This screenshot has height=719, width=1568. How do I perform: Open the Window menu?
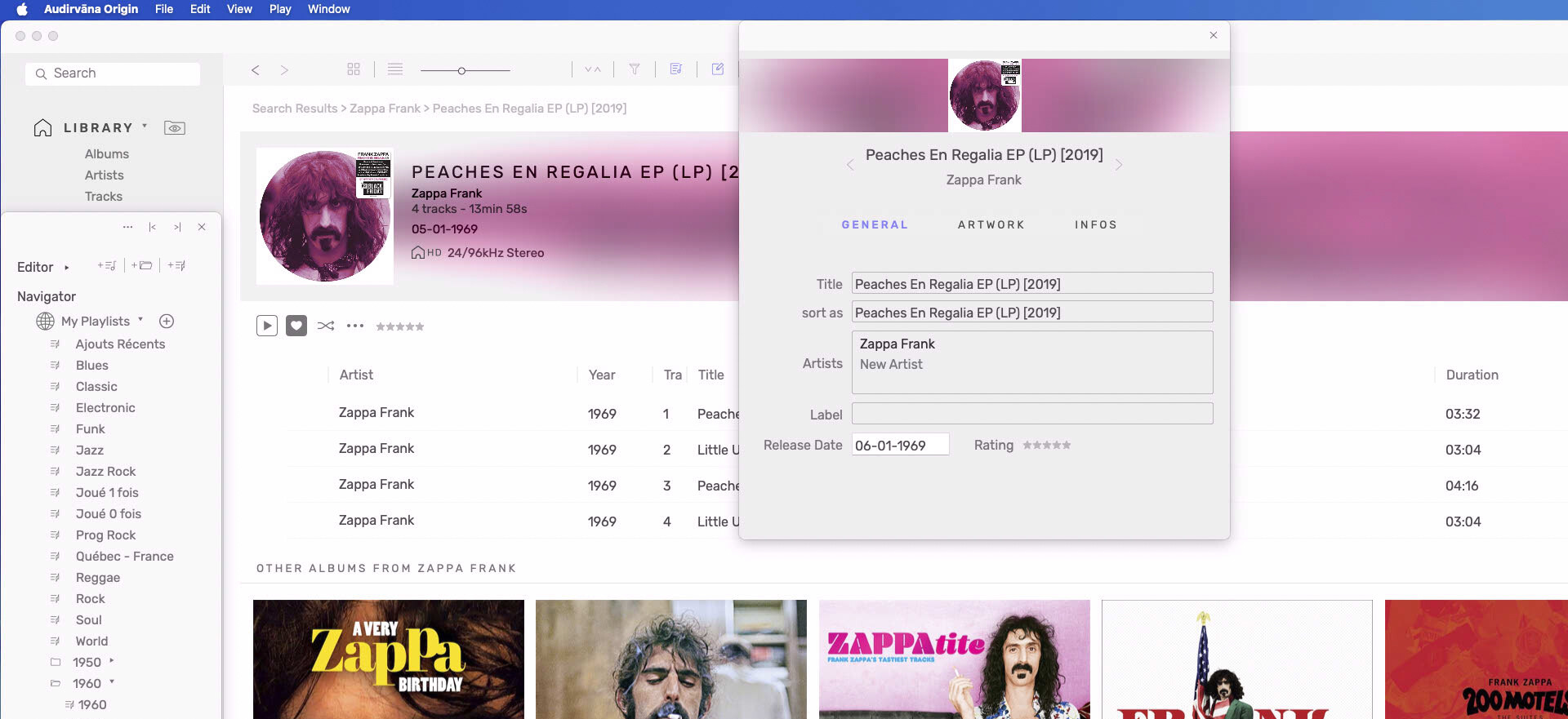(x=329, y=9)
